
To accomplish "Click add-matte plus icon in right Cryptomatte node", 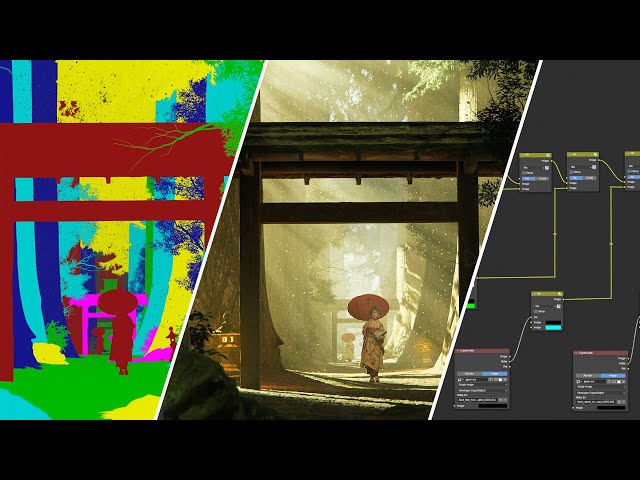I will 619,402.
